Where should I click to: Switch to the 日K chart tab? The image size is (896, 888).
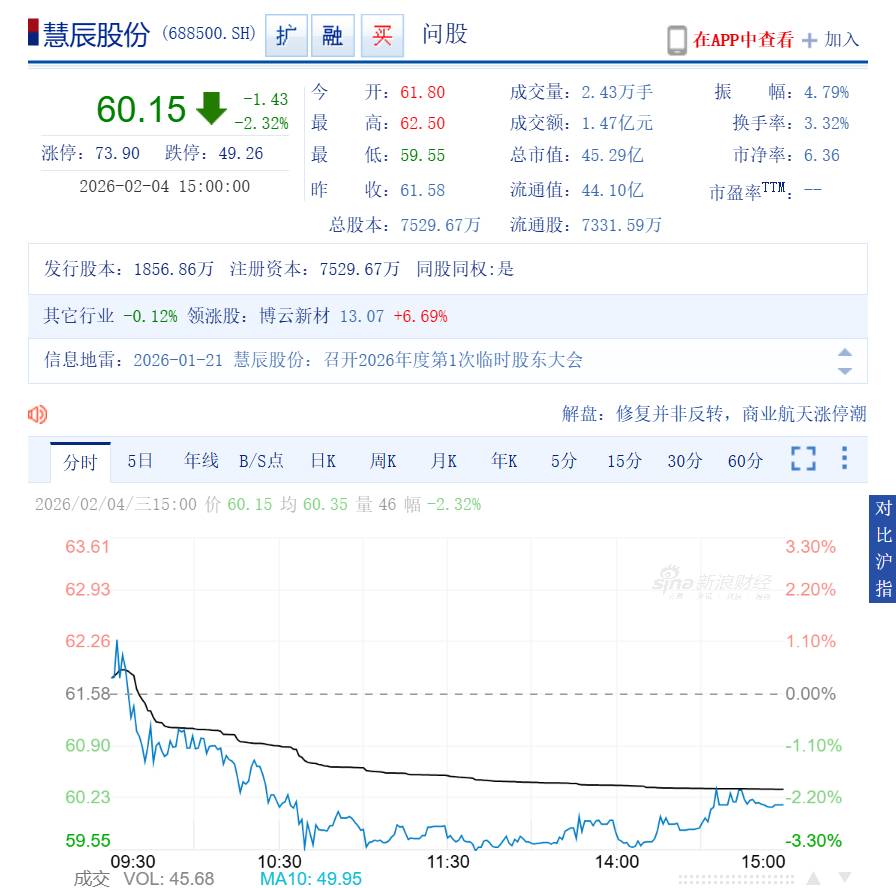[322, 461]
